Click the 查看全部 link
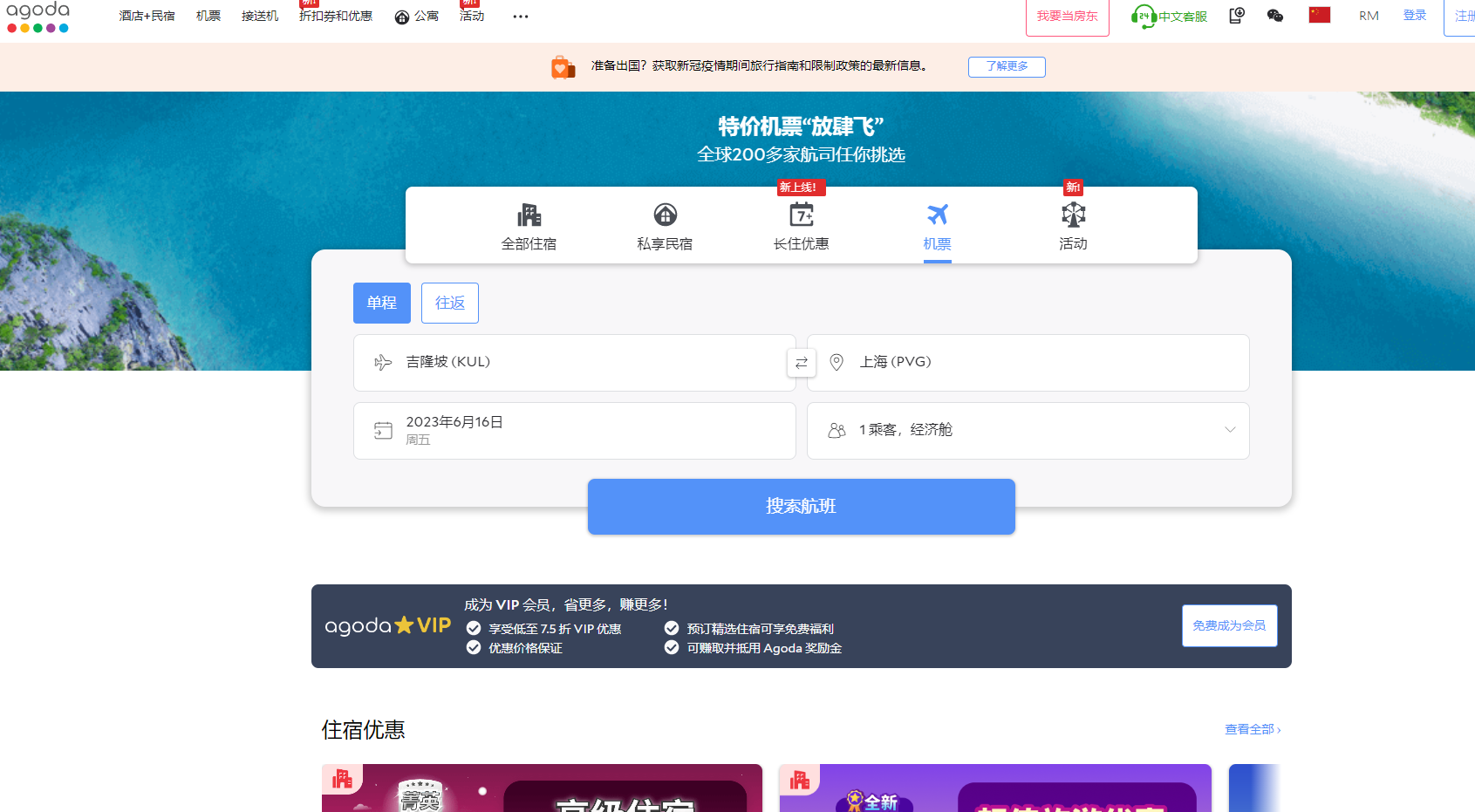 pyautogui.click(x=1253, y=729)
